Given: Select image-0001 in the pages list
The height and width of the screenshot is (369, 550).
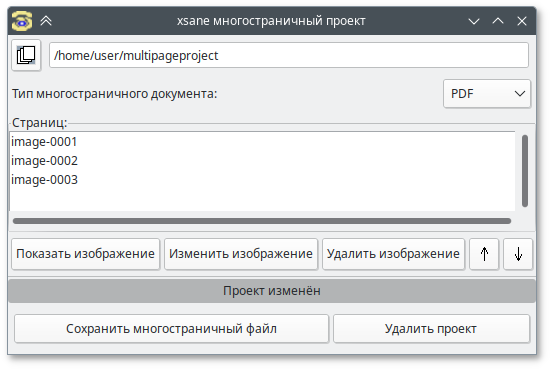Looking at the screenshot, I should tap(262, 142).
